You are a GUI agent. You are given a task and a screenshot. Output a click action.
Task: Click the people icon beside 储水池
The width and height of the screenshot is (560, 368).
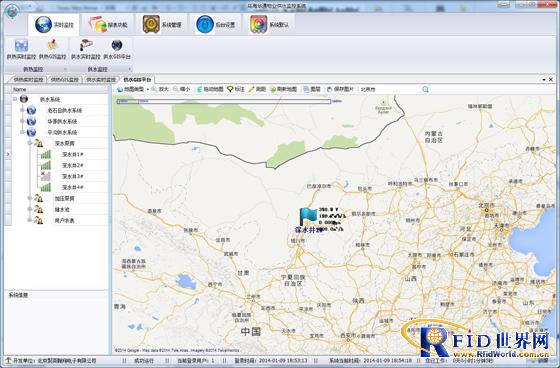click(x=39, y=209)
